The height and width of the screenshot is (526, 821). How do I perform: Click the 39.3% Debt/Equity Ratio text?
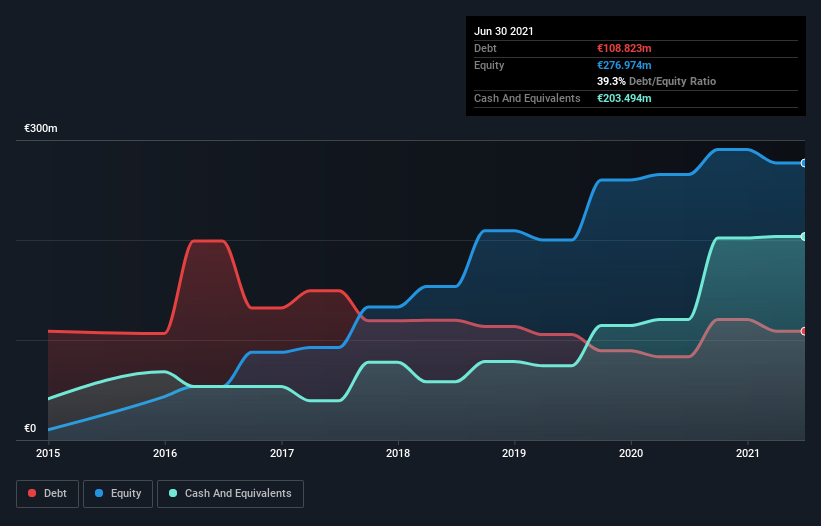[x=657, y=81]
